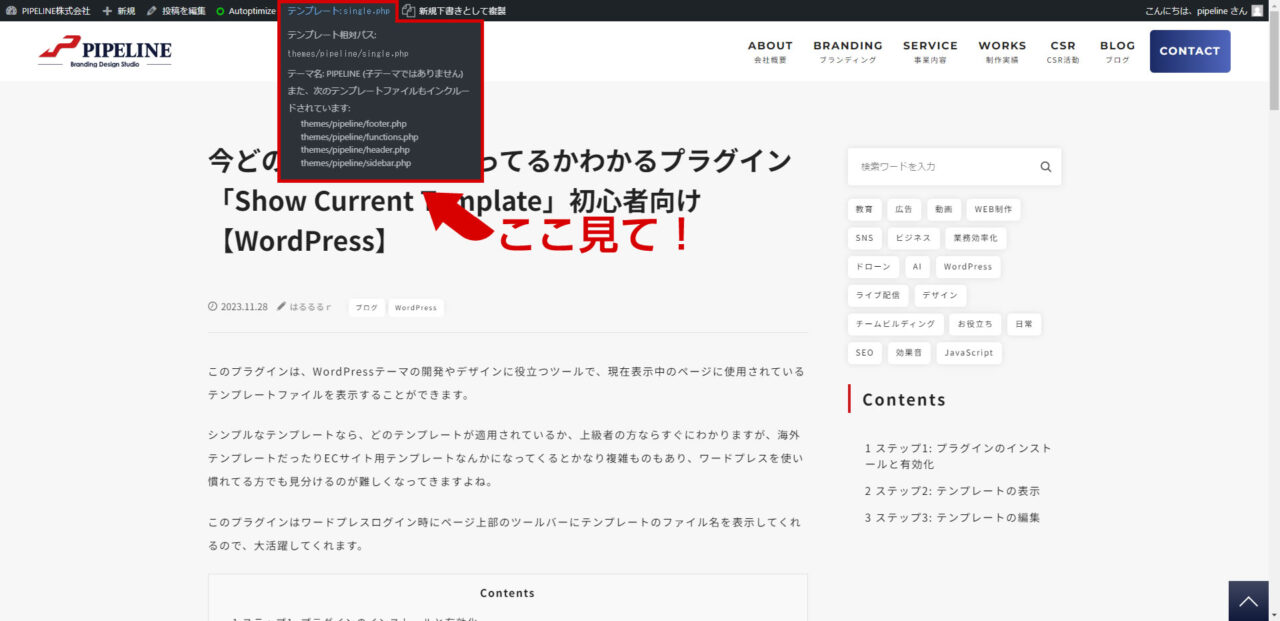The width and height of the screenshot is (1280, 621).
Task: Select the 効果音 tag
Action: tap(909, 353)
